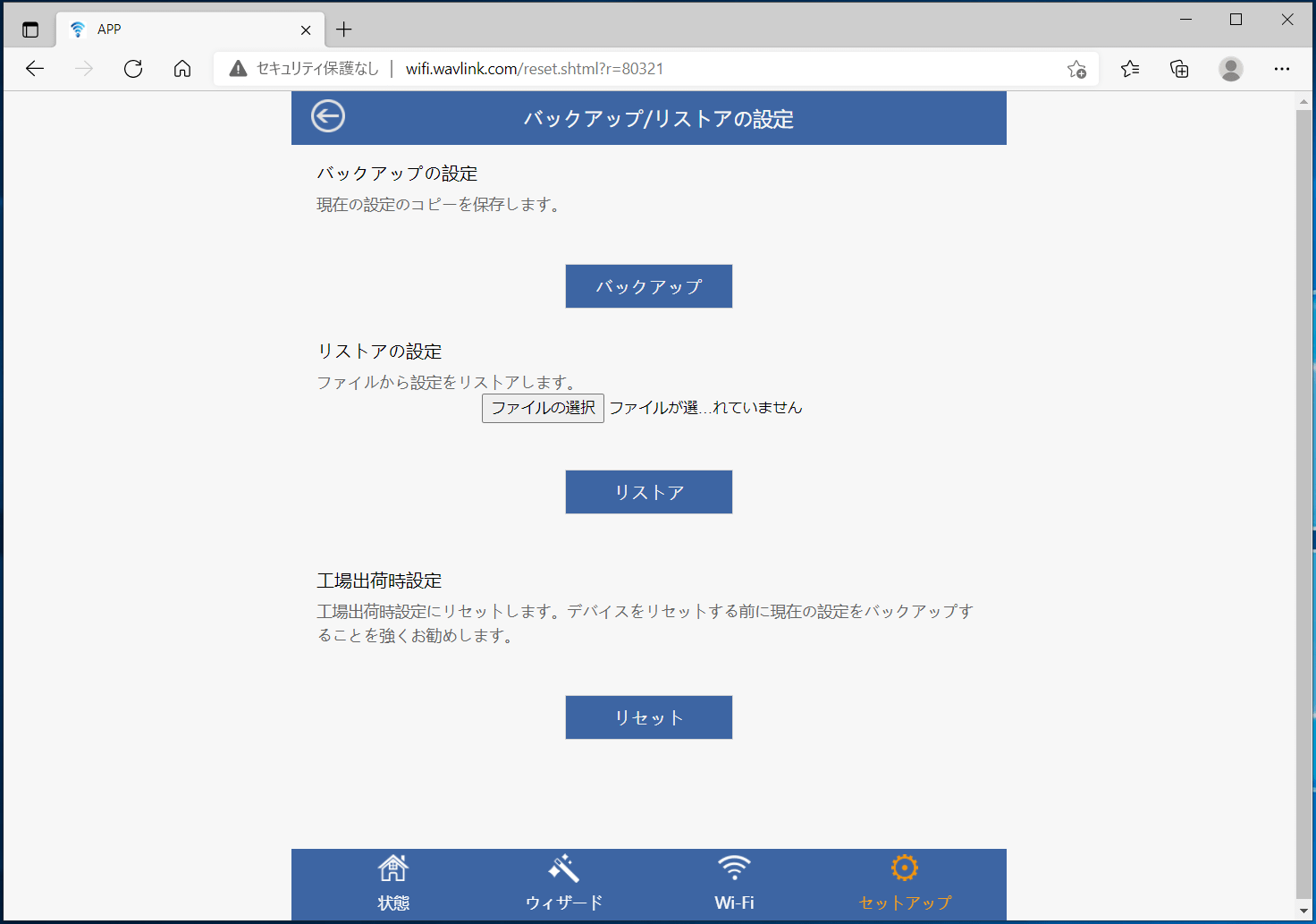Maximize the browser window

click(x=1236, y=20)
